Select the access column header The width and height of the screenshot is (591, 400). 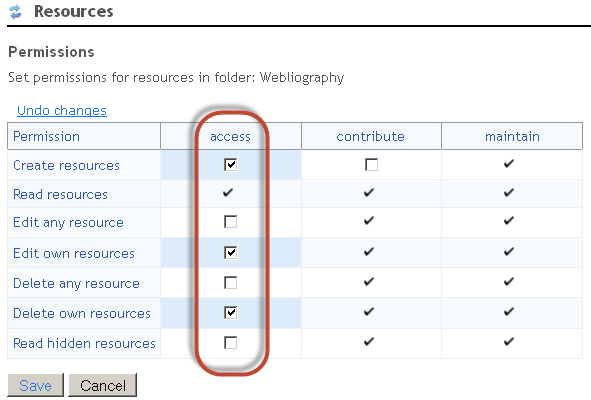tap(230, 136)
